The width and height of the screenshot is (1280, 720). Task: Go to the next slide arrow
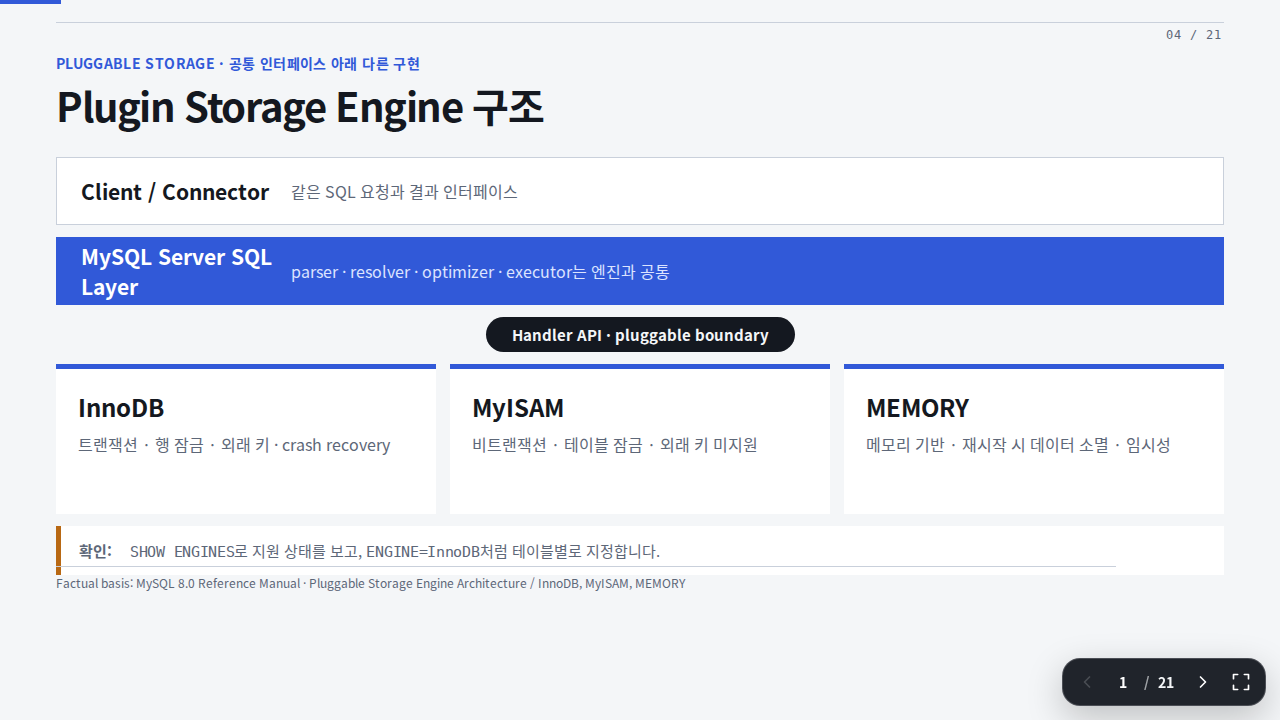[1202, 682]
